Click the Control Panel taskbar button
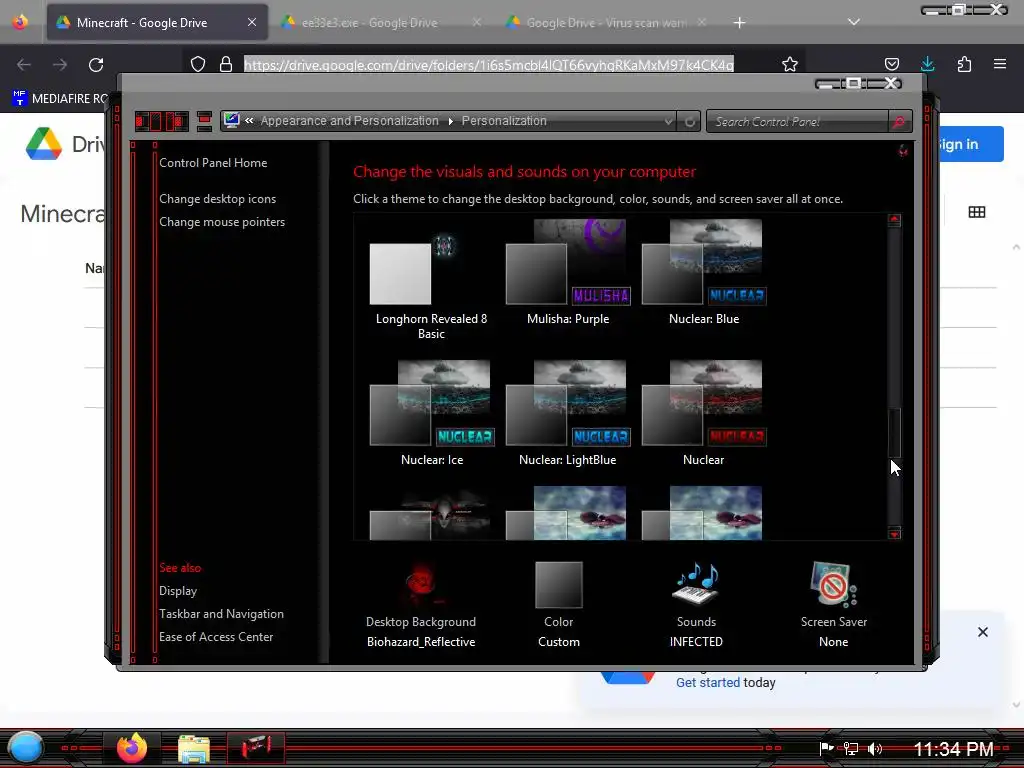This screenshot has height=768, width=1024. [x=255, y=748]
